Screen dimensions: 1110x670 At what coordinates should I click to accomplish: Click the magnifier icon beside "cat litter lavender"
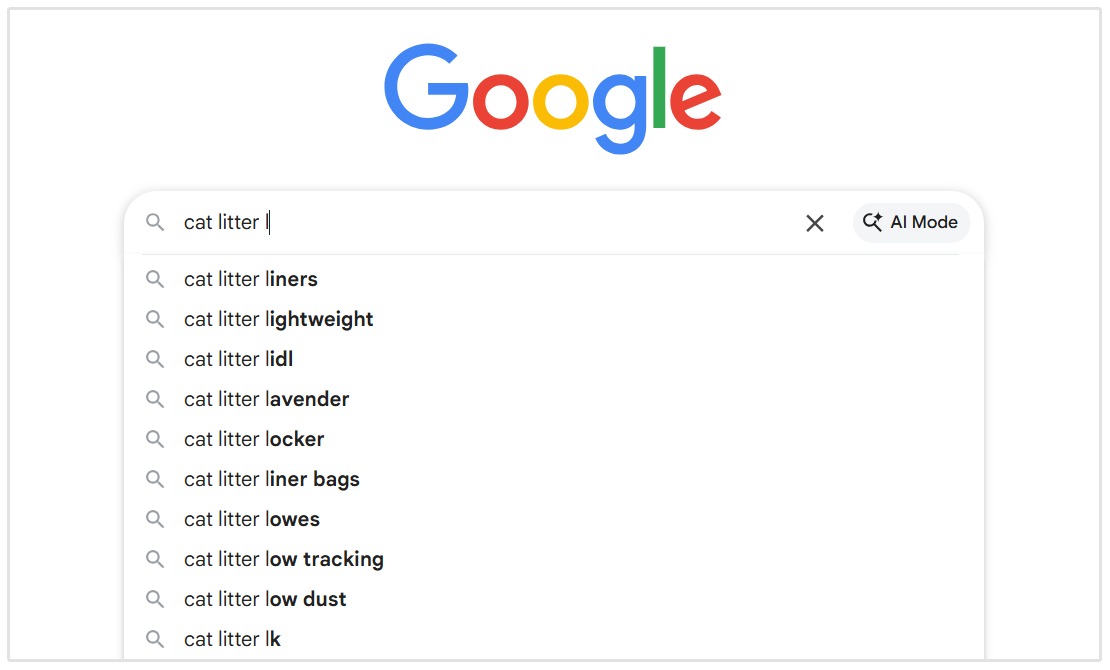[155, 399]
